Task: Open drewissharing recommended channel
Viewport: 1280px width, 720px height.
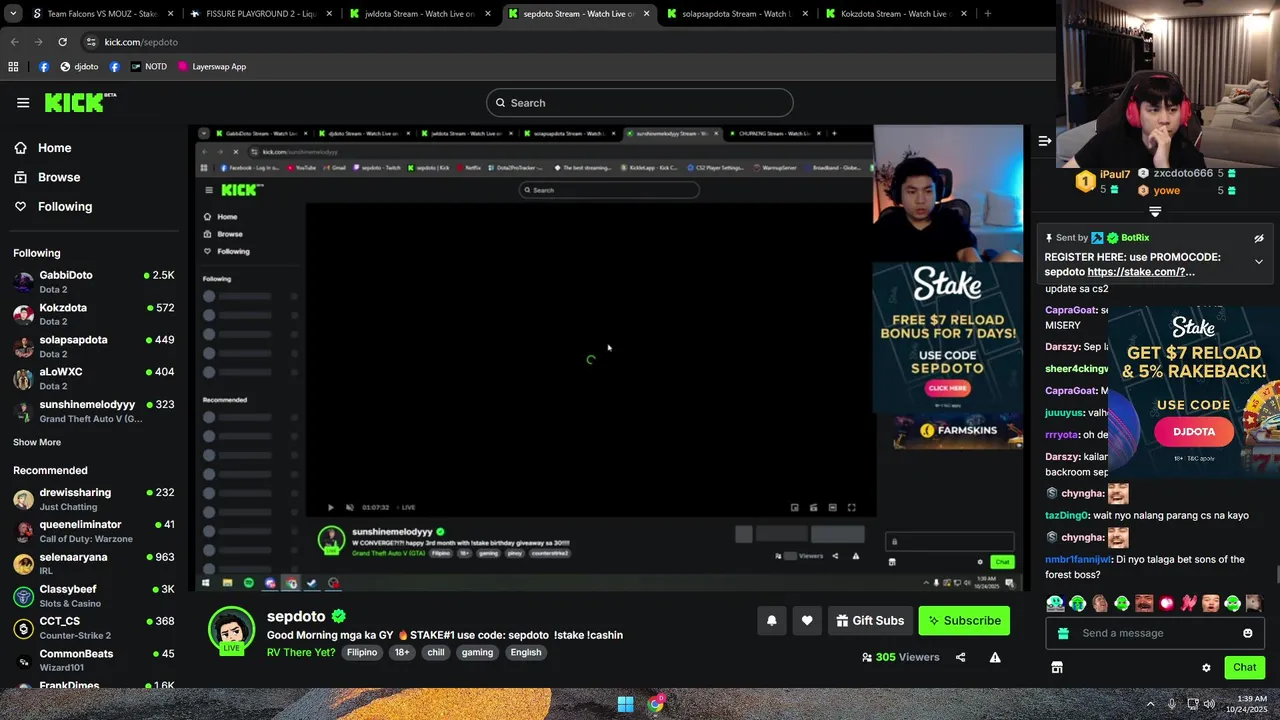Action: coord(94,499)
